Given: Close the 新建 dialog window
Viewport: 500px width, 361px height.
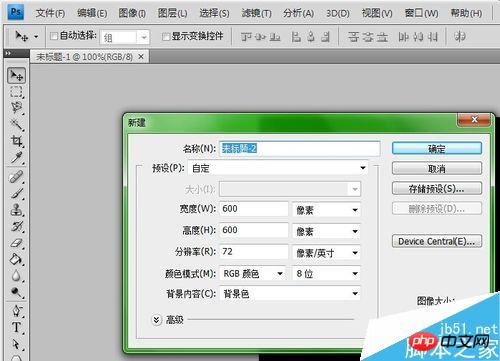Looking at the screenshot, I should tap(474, 119).
